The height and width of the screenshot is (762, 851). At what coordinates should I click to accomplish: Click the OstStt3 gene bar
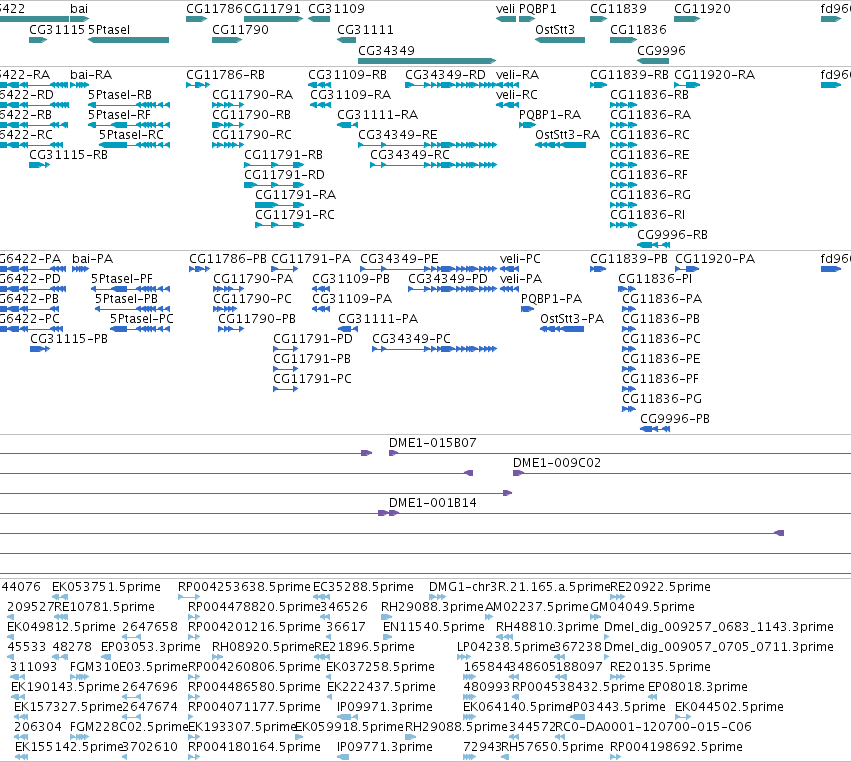click(560, 40)
